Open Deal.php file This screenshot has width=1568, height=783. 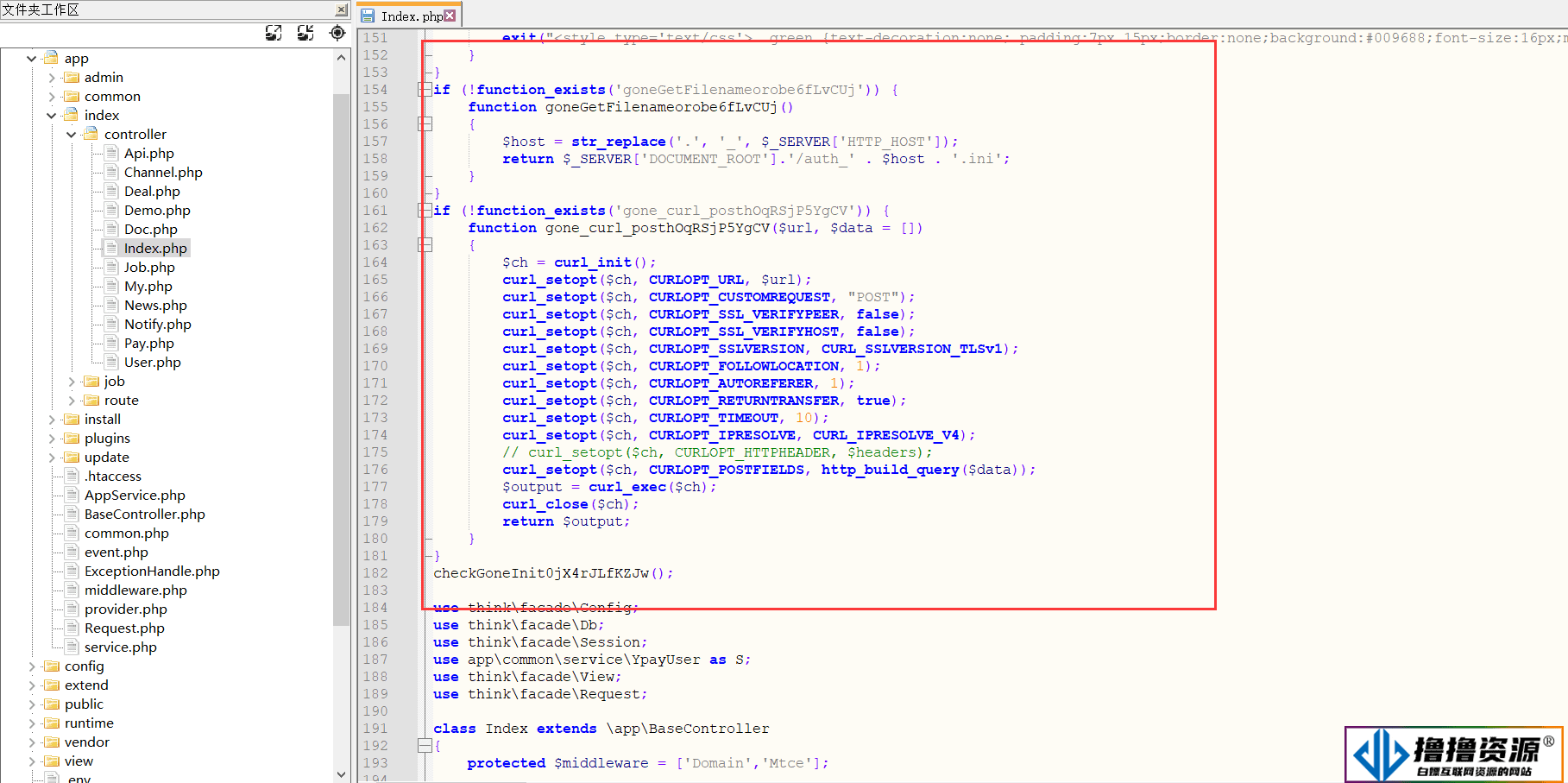(x=152, y=192)
